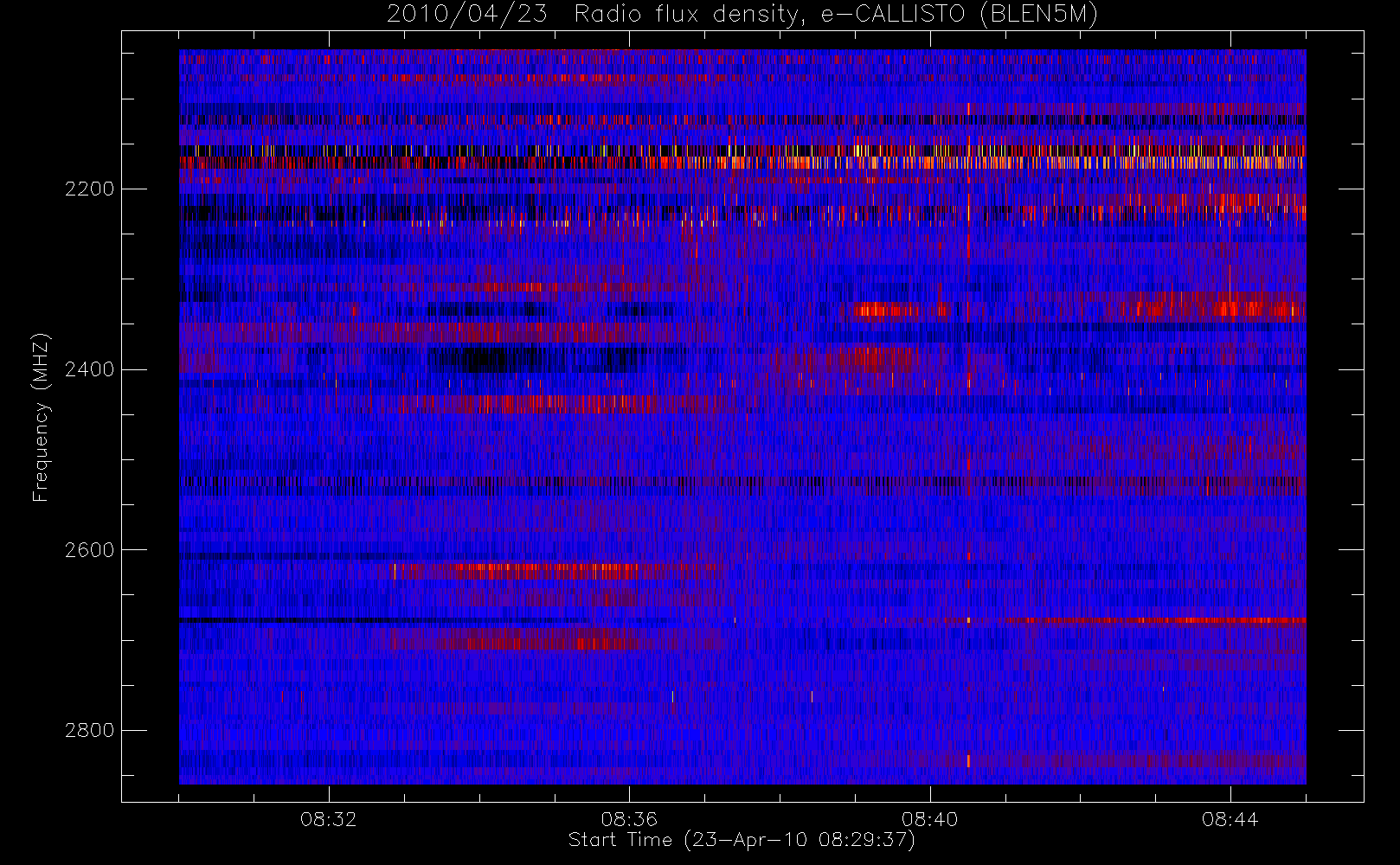Image resolution: width=1400 pixels, height=865 pixels.
Task: Click the 2800 frequency tick label
Action: click(x=89, y=730)
